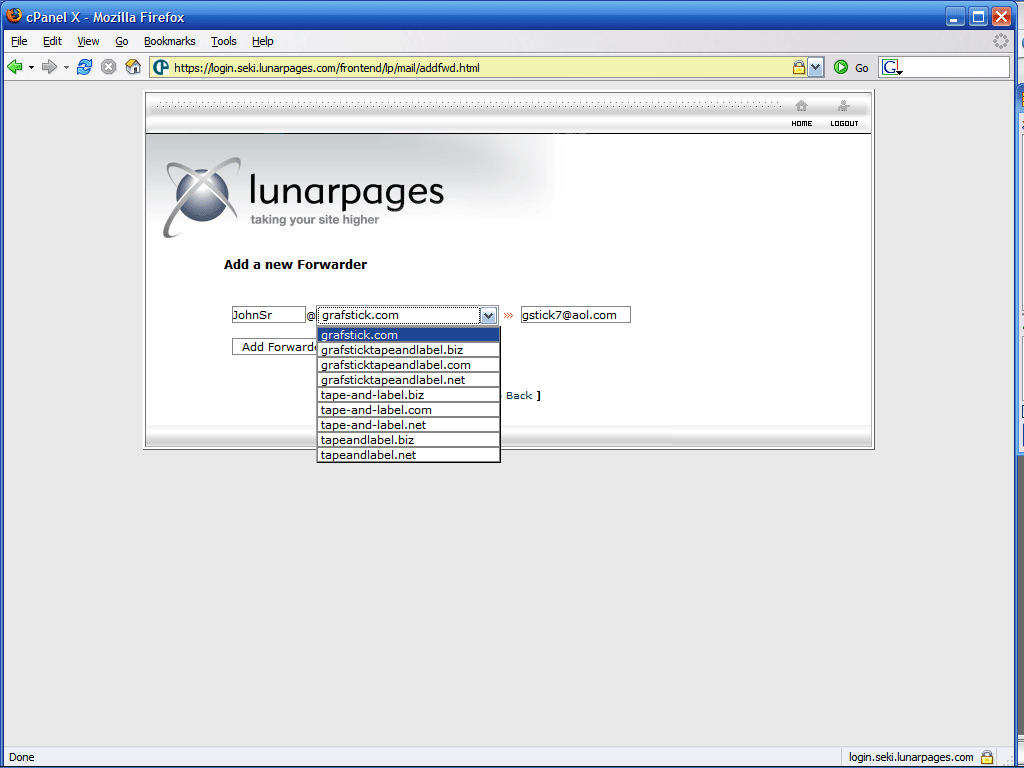Click the browser Back arrow icon

(x=15, y=67)
